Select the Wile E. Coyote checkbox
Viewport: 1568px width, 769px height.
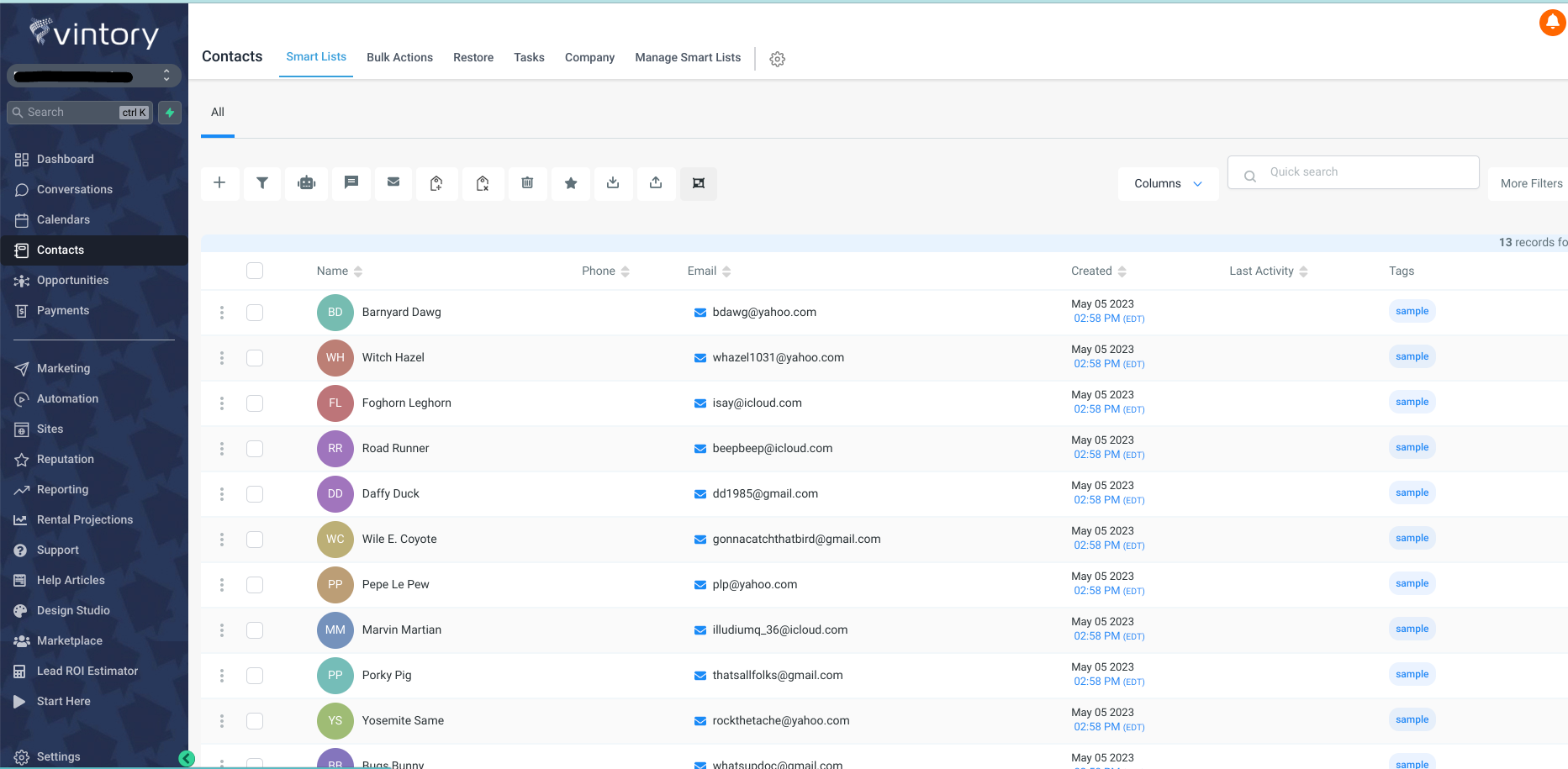[x=255, y=540]
